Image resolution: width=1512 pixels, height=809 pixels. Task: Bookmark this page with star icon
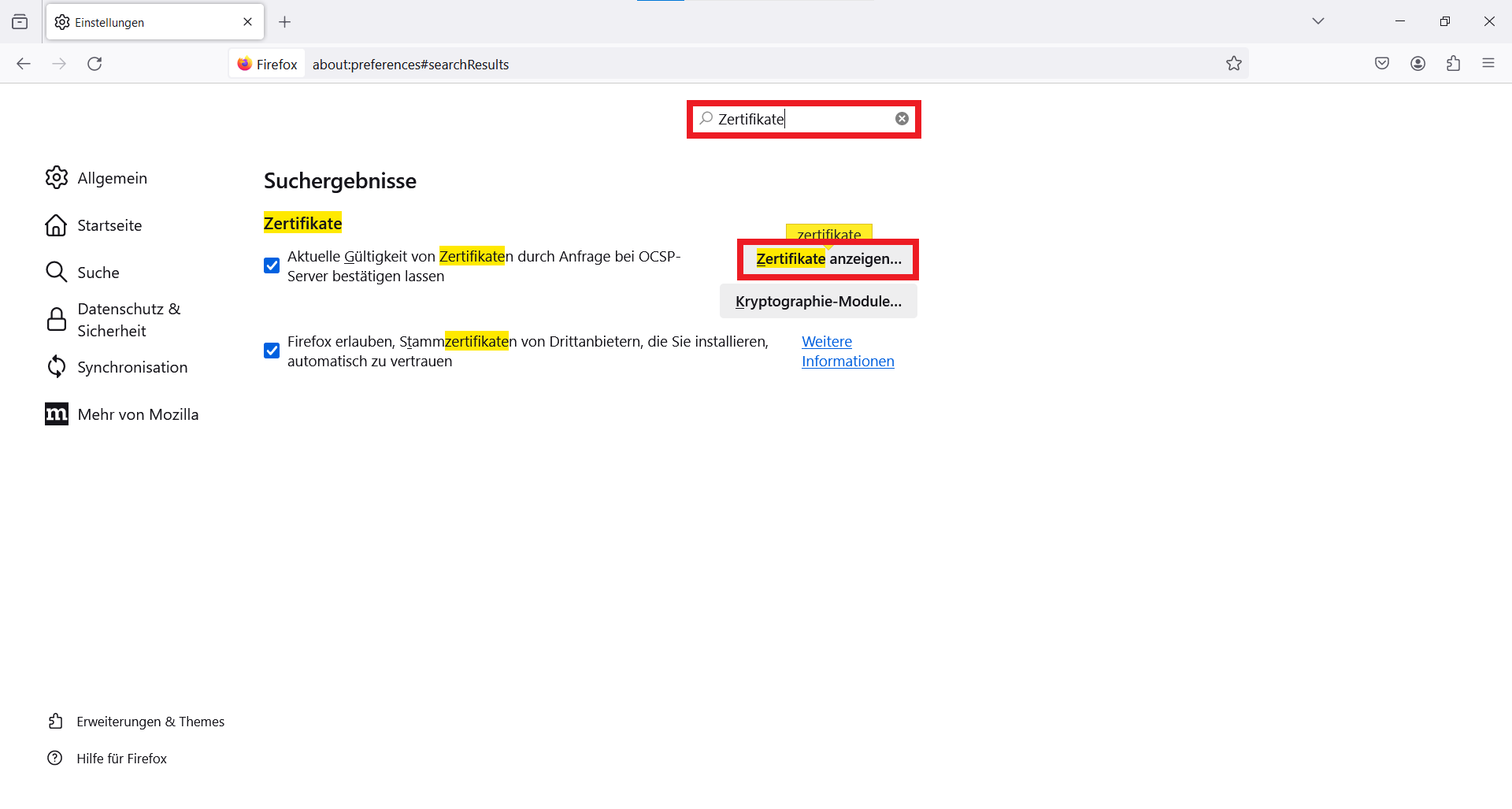click(1233, 64)
